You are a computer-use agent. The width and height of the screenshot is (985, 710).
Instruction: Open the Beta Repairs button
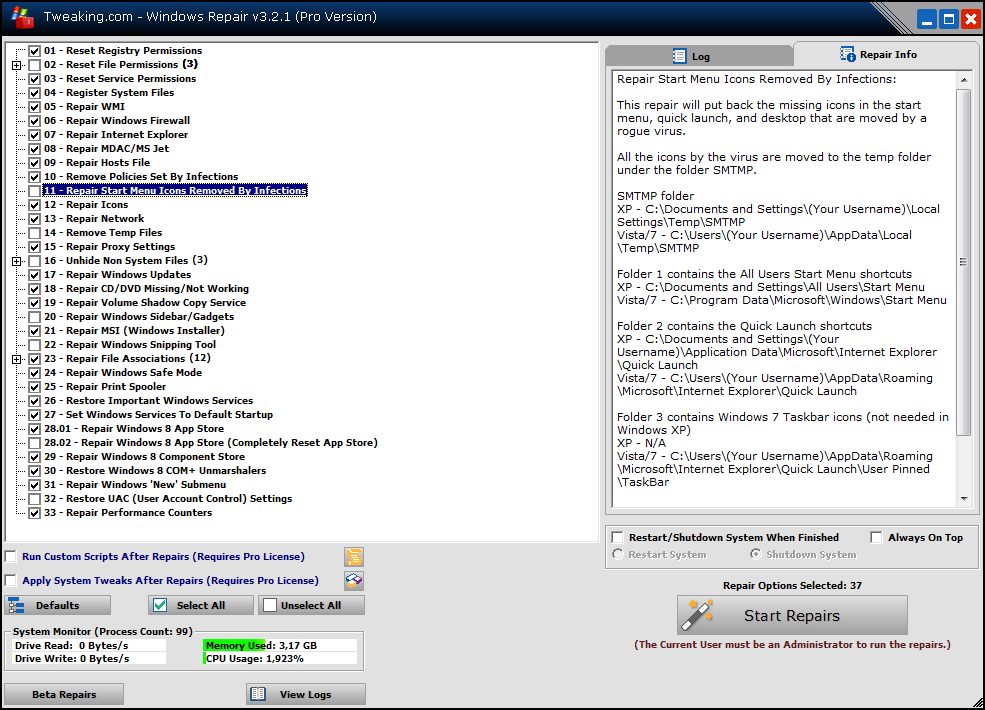(x=64, y=694)
